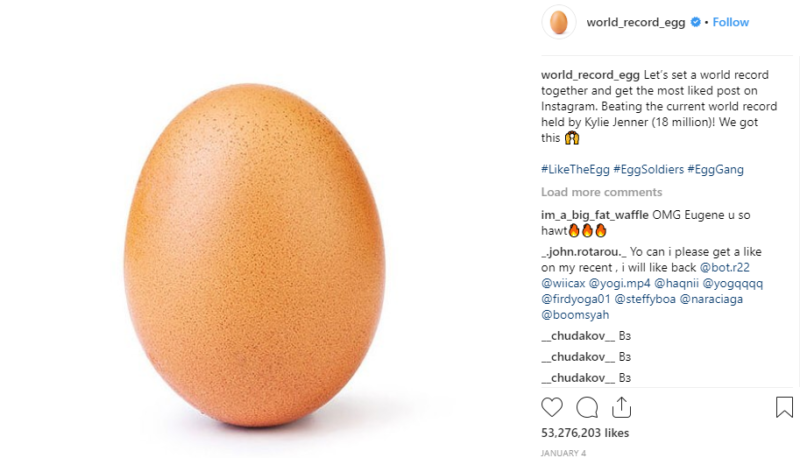800x458 pixels.
Task: Click the blue verified badge
Action: (695, 22)
